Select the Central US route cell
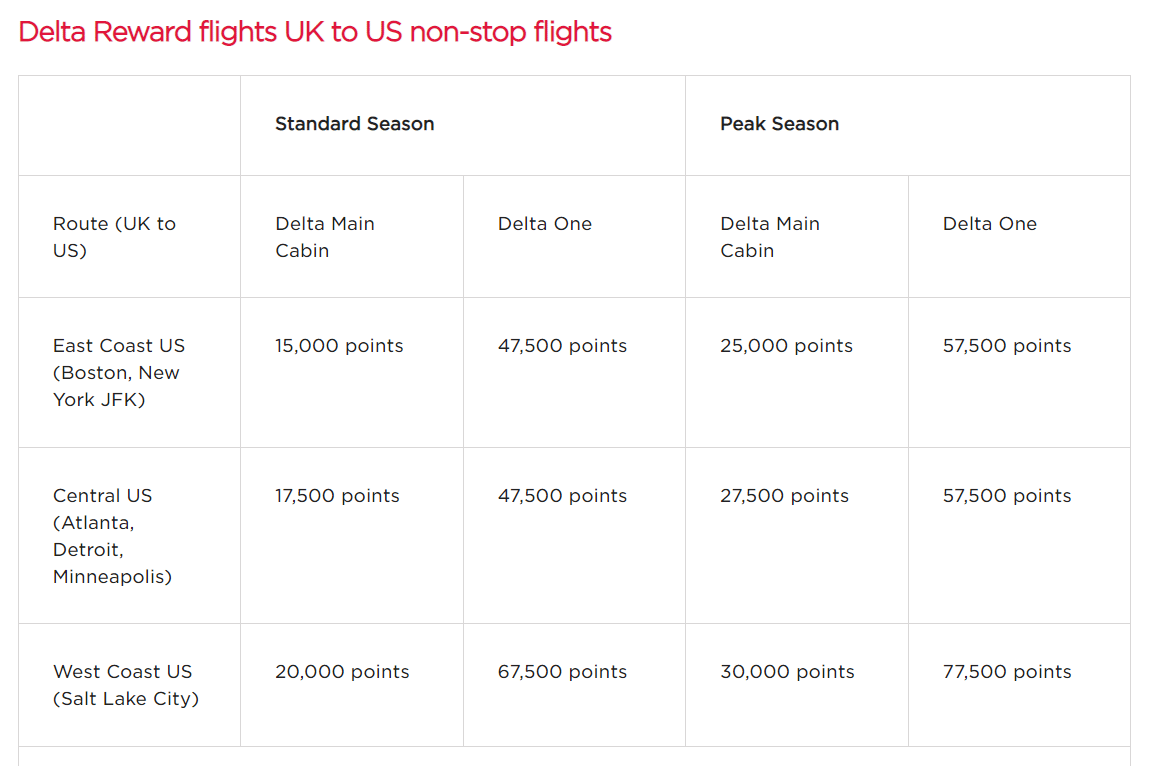The image size is (1172, 766). click(112, 536)
